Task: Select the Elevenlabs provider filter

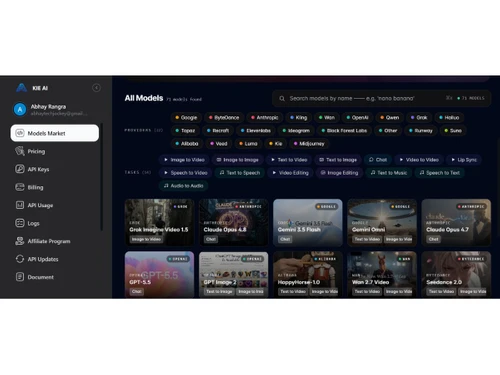Action: point(256,130)
